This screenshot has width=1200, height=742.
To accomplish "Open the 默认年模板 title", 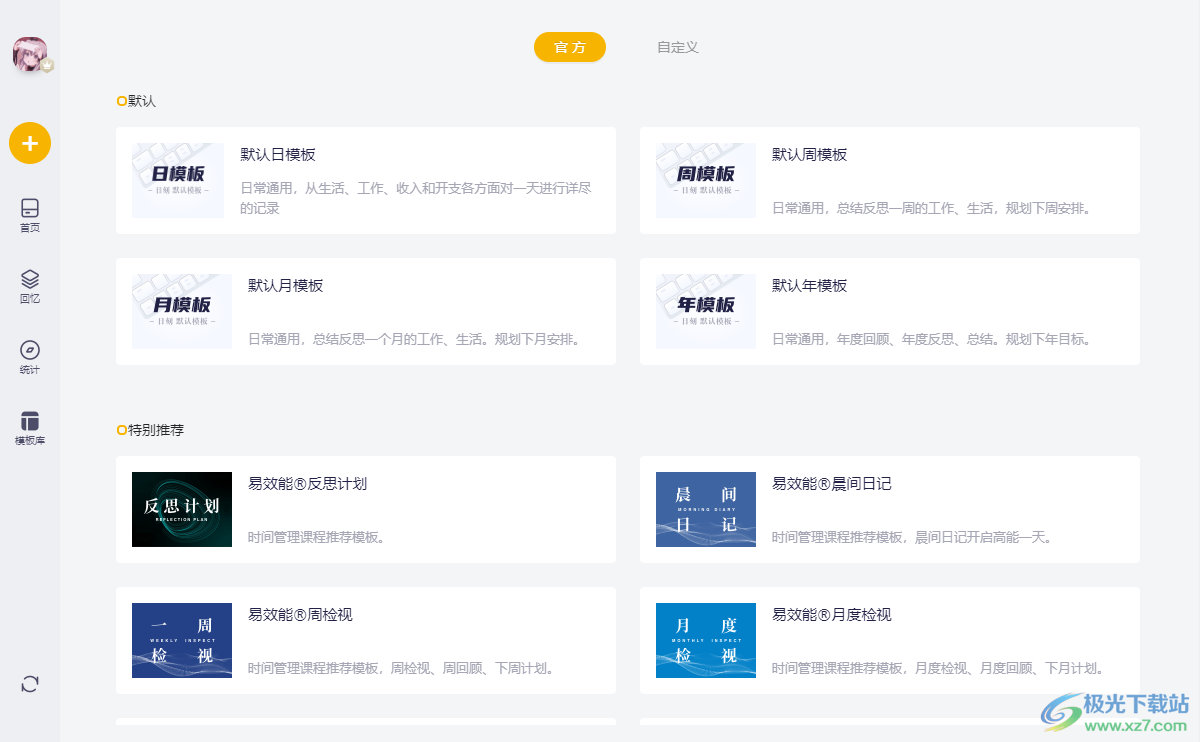I will 810,285.
